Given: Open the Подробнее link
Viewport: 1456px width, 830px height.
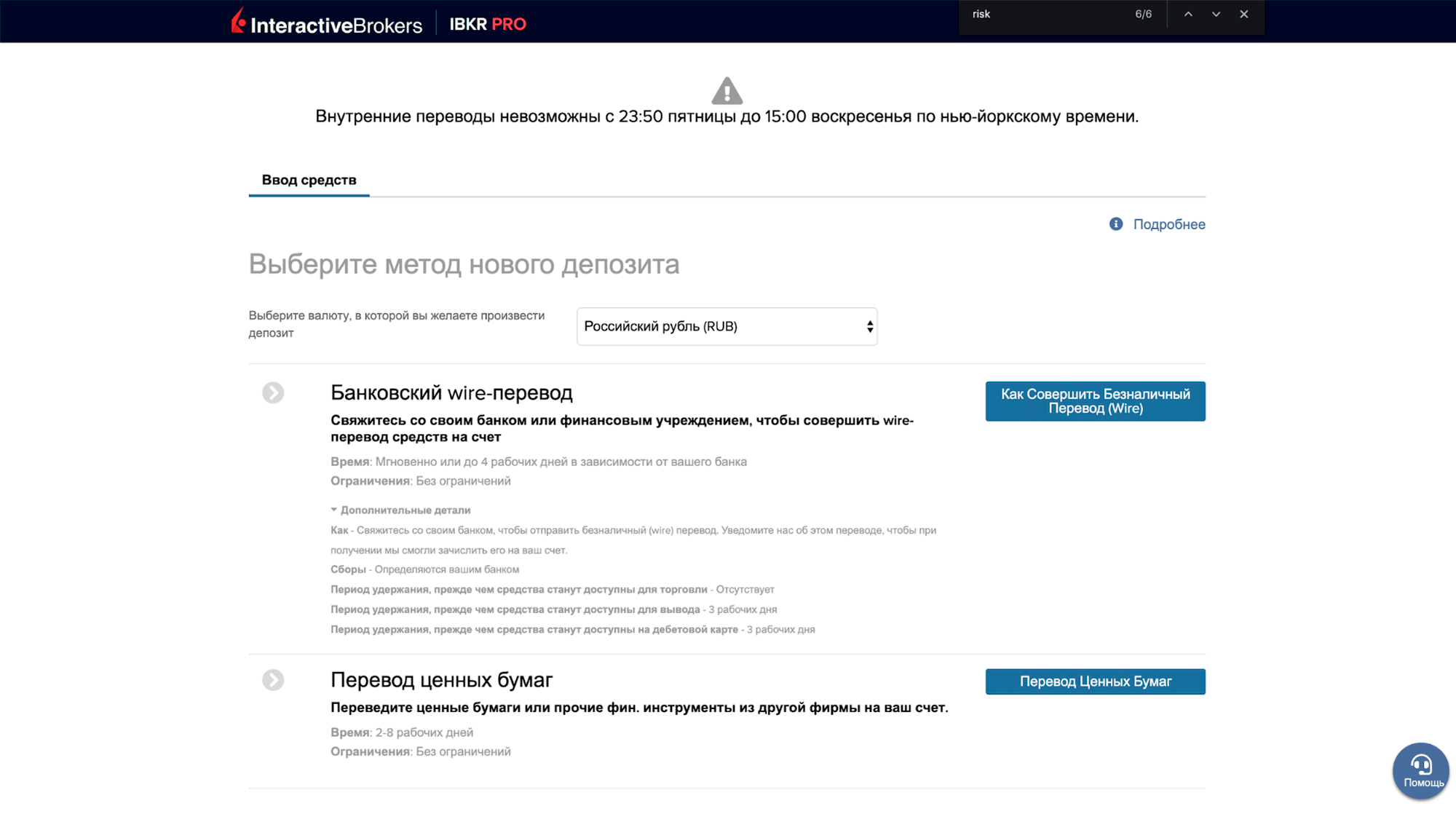Looking at the screenshot, I should pyautogui.click(x=1169, y=224).
